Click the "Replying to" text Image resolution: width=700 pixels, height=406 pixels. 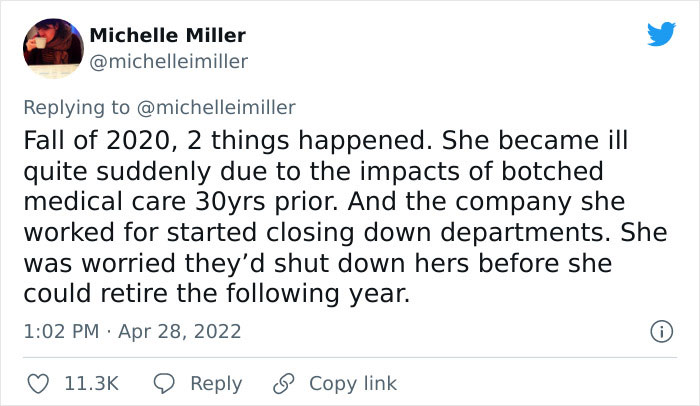click(76, 107)
